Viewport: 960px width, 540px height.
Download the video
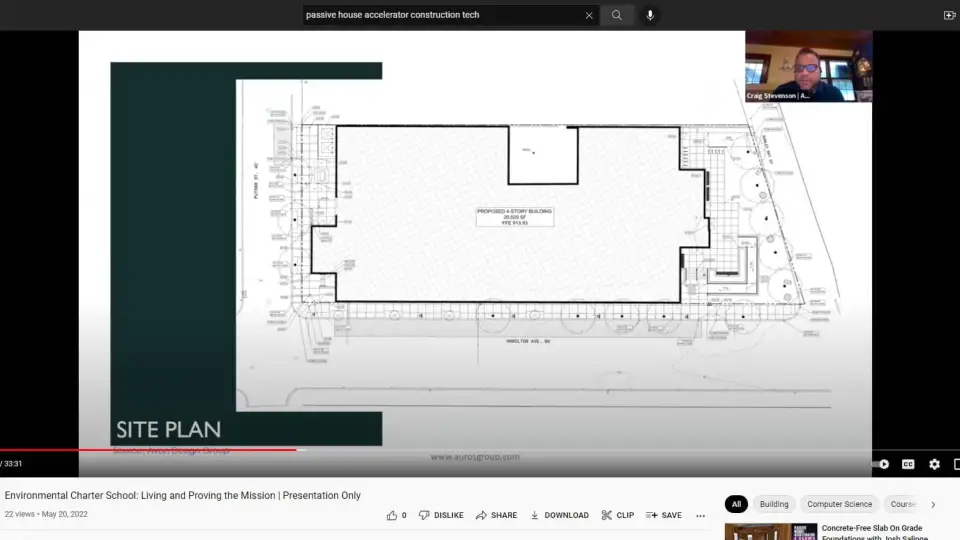[x=559, y=515]
